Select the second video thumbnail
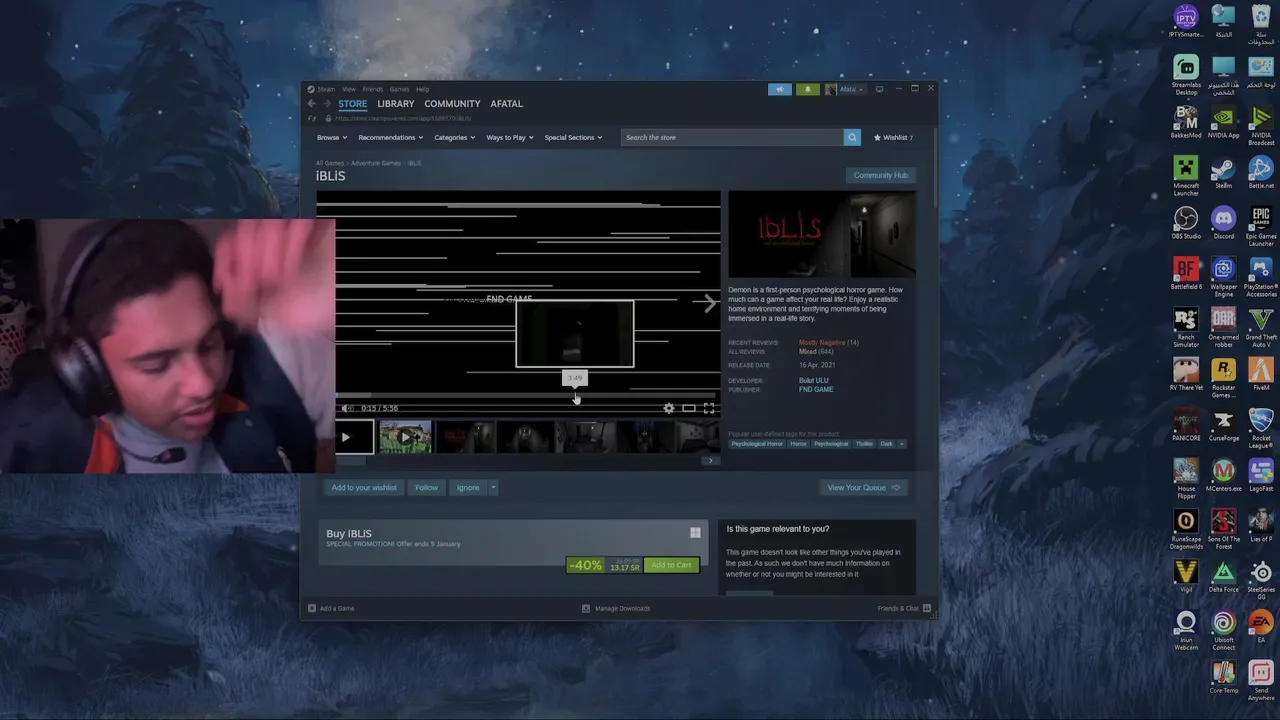1280x720 pixels. [x=405, y=437]
